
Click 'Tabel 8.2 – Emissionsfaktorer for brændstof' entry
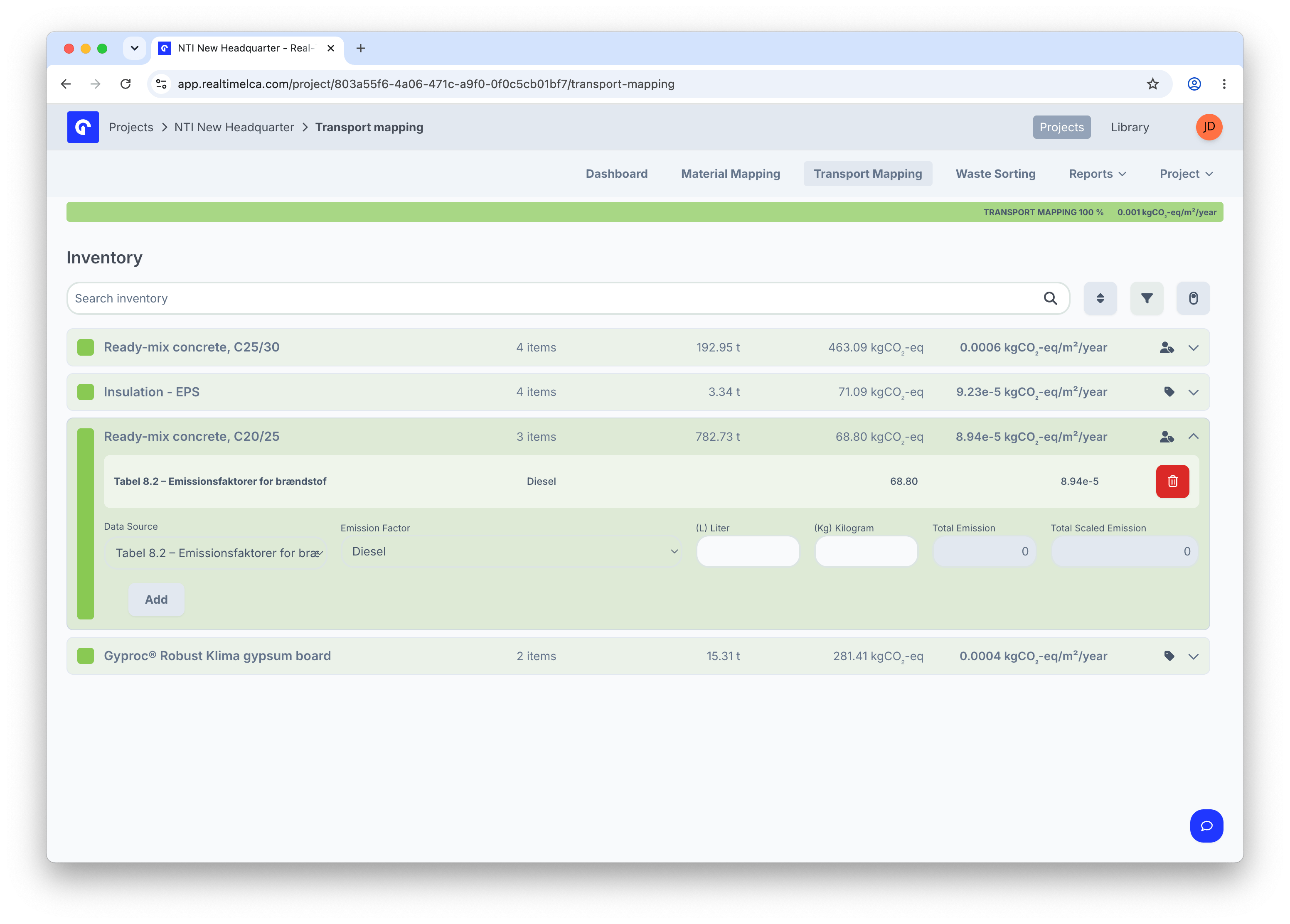(x=220, y=481)
